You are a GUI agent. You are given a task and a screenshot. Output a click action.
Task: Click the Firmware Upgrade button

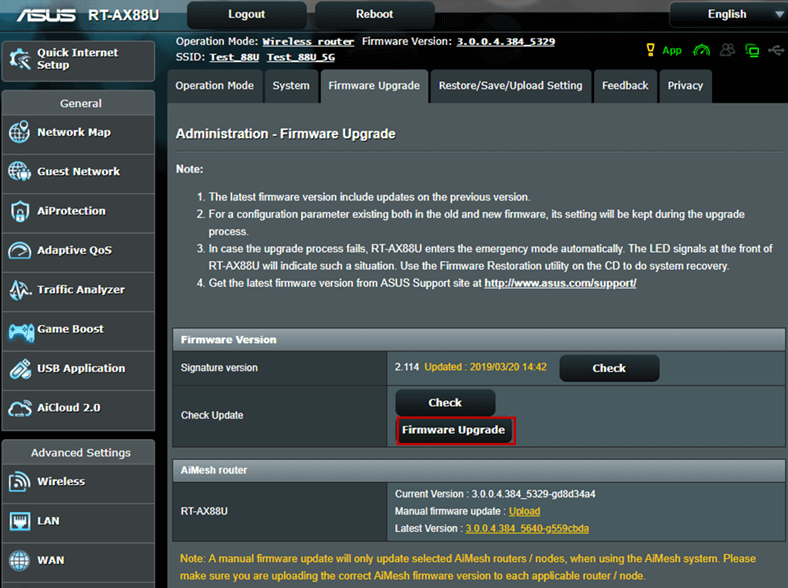pyautogui.click(x=455, y=430)
